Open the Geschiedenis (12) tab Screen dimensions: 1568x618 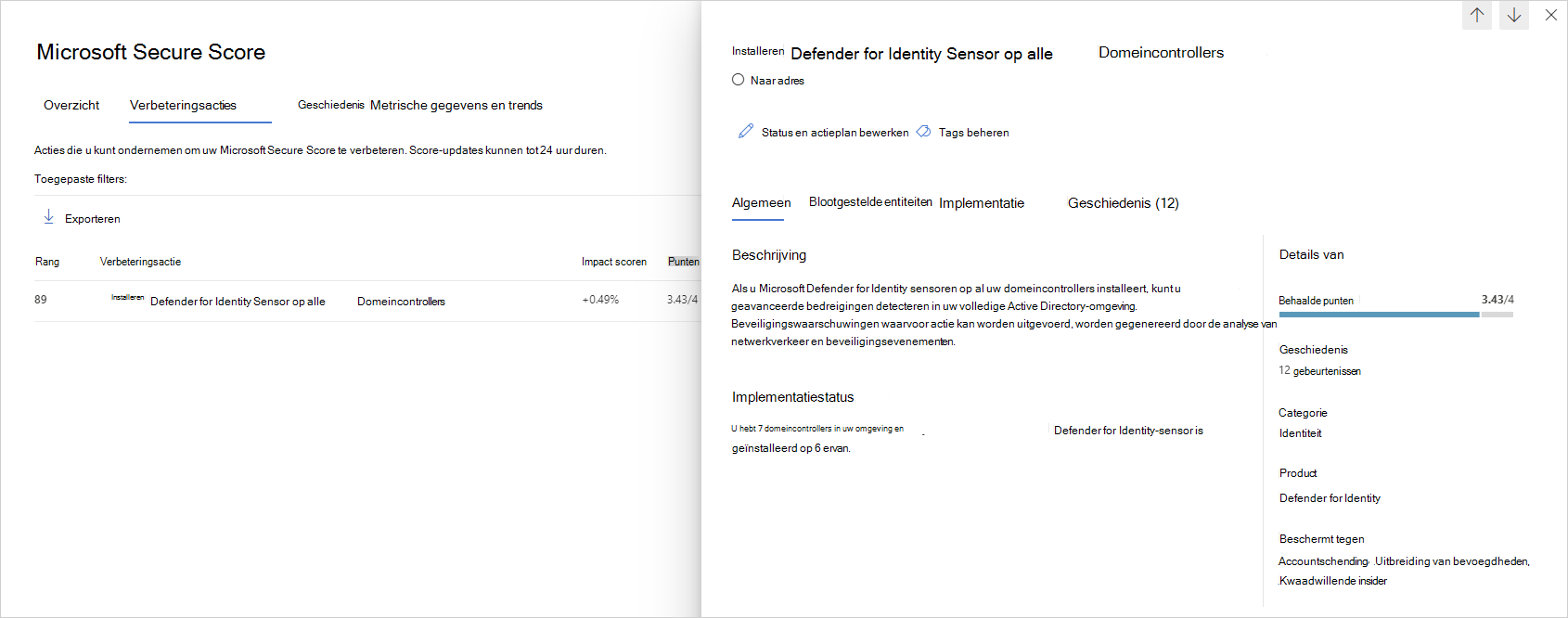(1124, 202)
